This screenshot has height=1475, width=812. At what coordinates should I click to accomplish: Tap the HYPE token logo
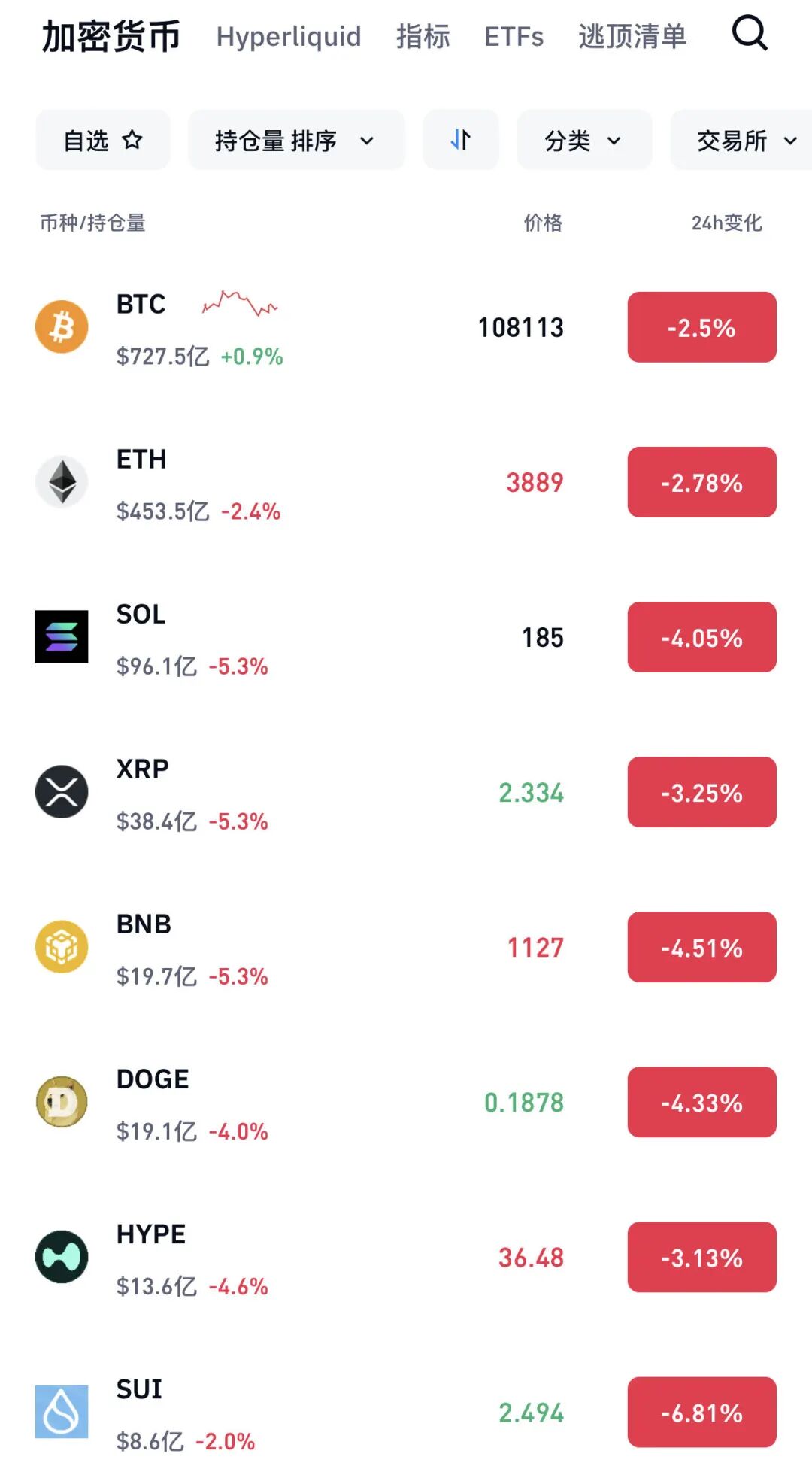click(x=62, y=1256)
